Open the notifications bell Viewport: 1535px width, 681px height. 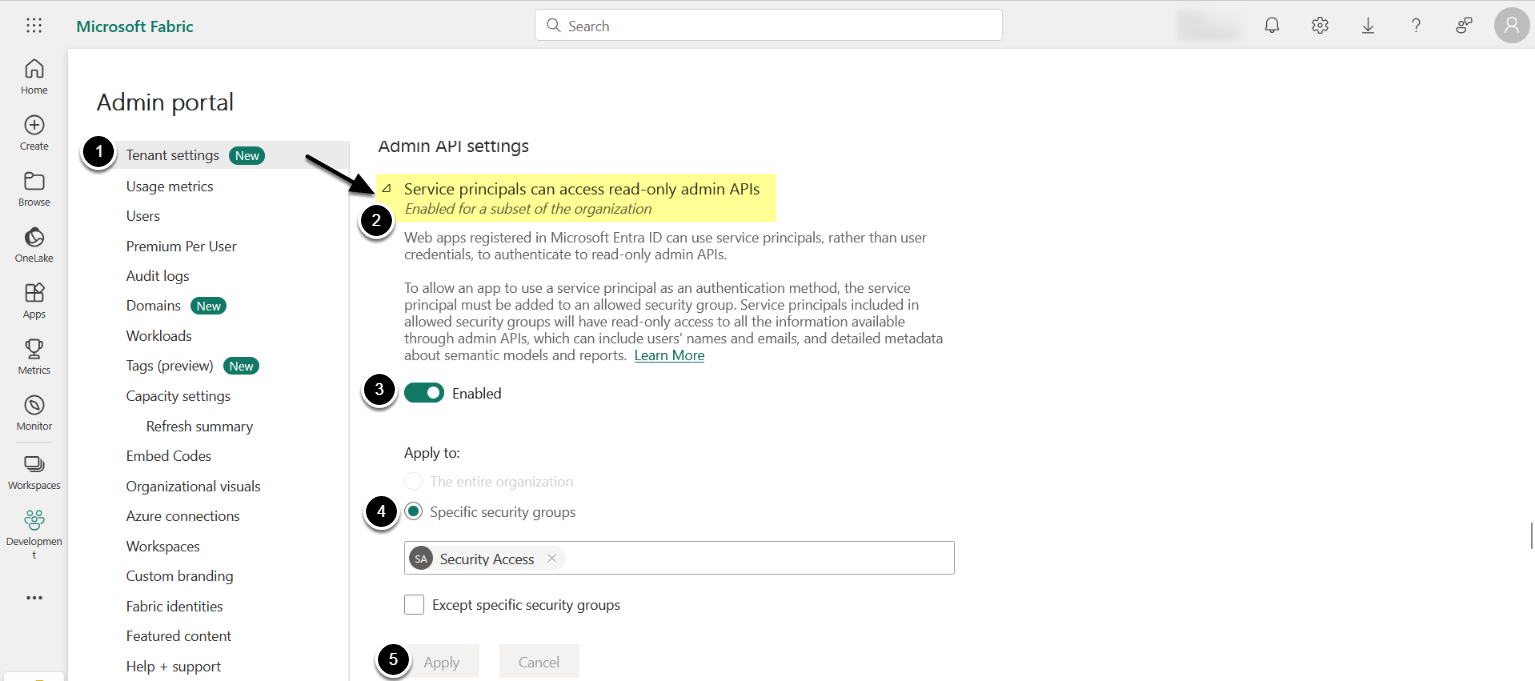pyautogui.click(x=1272, y=26)
